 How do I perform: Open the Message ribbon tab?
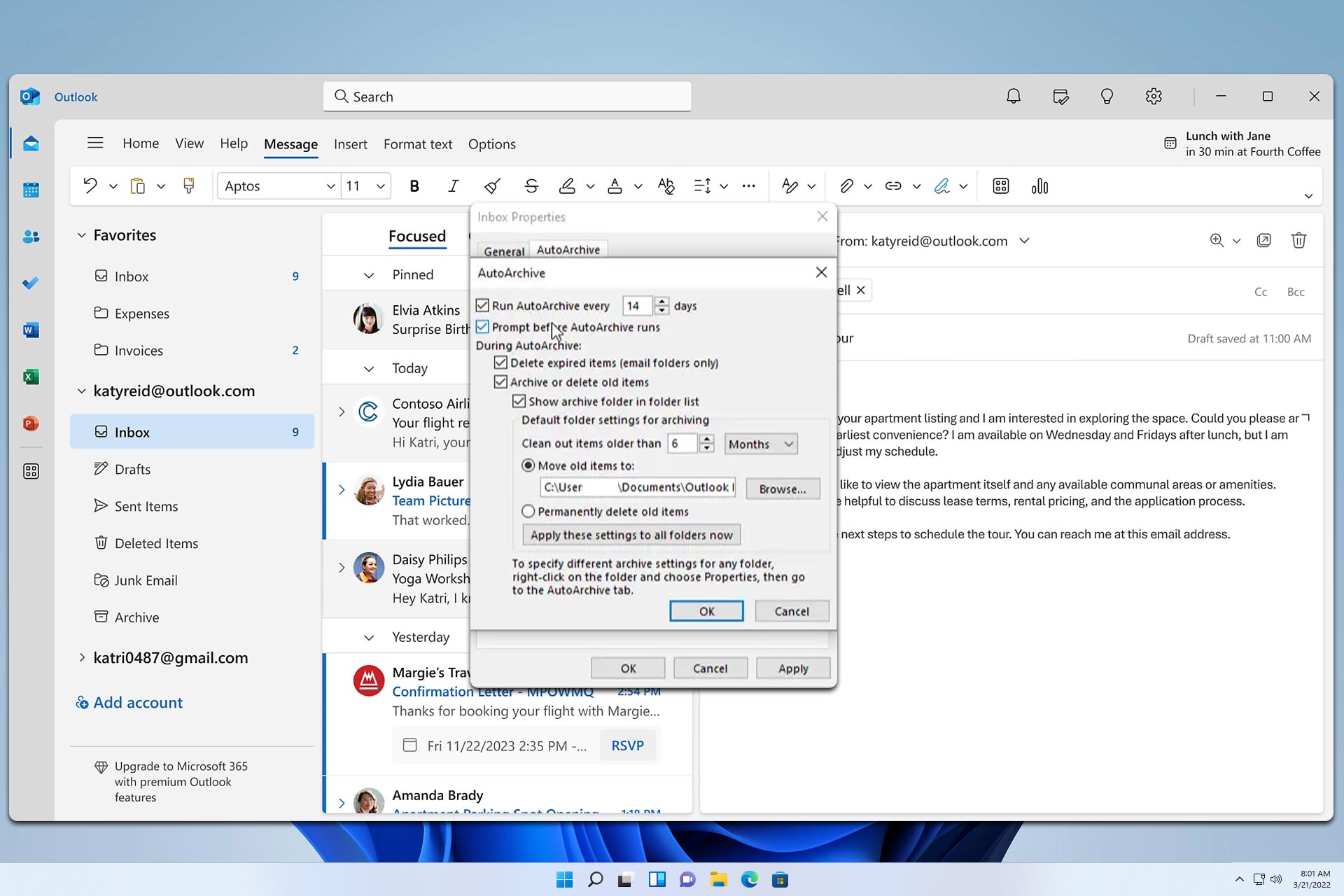(290, 143)
